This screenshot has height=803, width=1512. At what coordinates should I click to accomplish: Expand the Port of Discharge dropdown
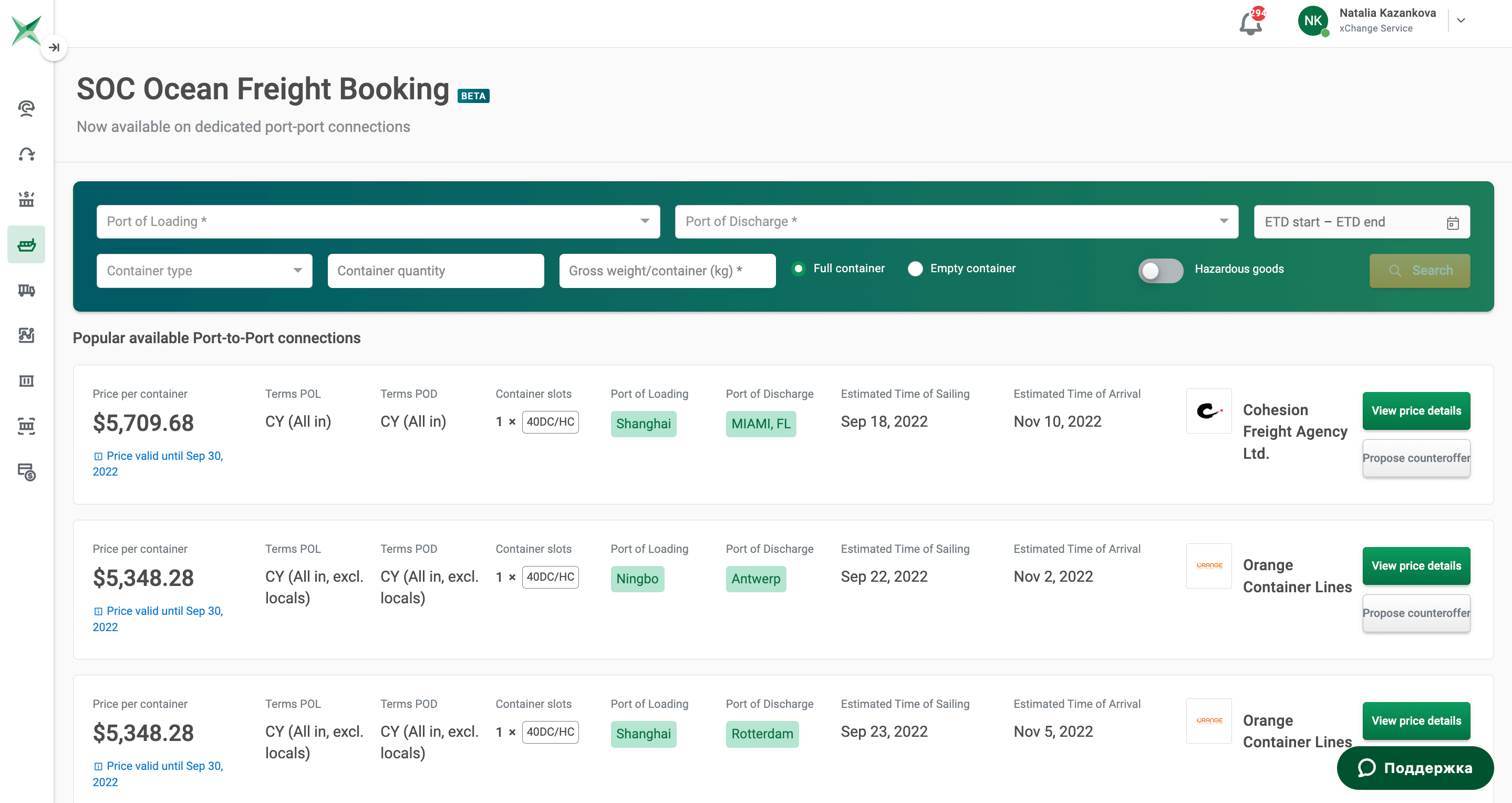1225,221
